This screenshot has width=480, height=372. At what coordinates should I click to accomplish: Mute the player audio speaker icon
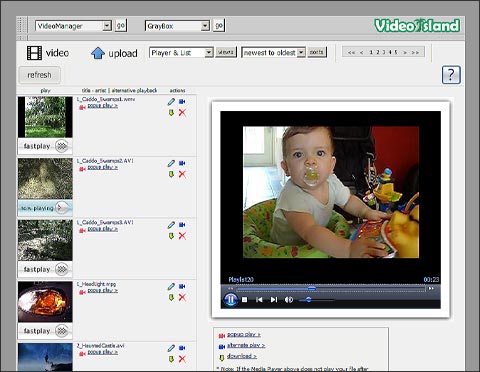pyautogui.click(x=288, y=300)
